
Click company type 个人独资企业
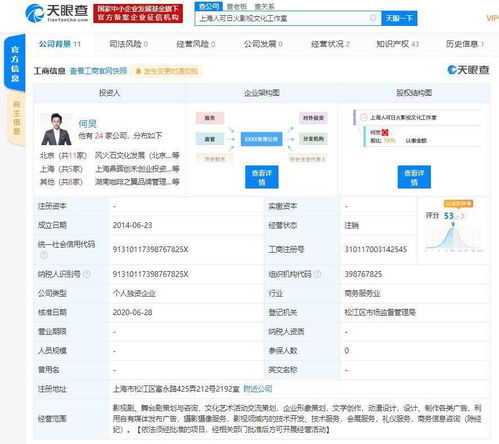coord(134,293)
